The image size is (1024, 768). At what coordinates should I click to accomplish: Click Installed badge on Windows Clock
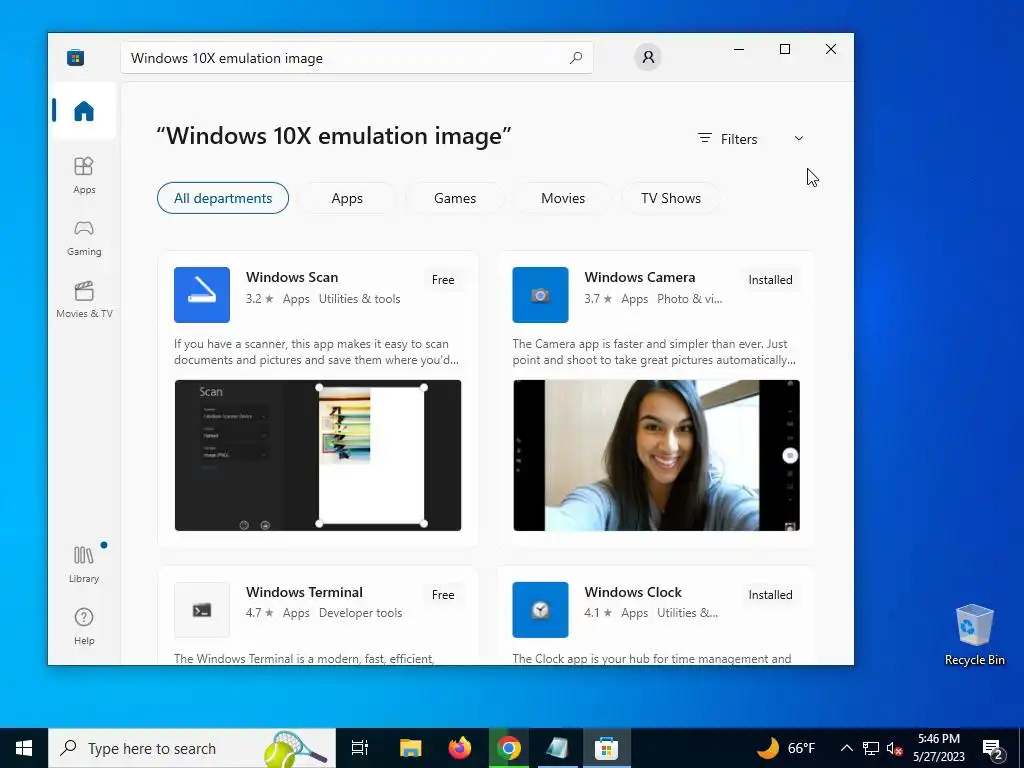(770, 594)
